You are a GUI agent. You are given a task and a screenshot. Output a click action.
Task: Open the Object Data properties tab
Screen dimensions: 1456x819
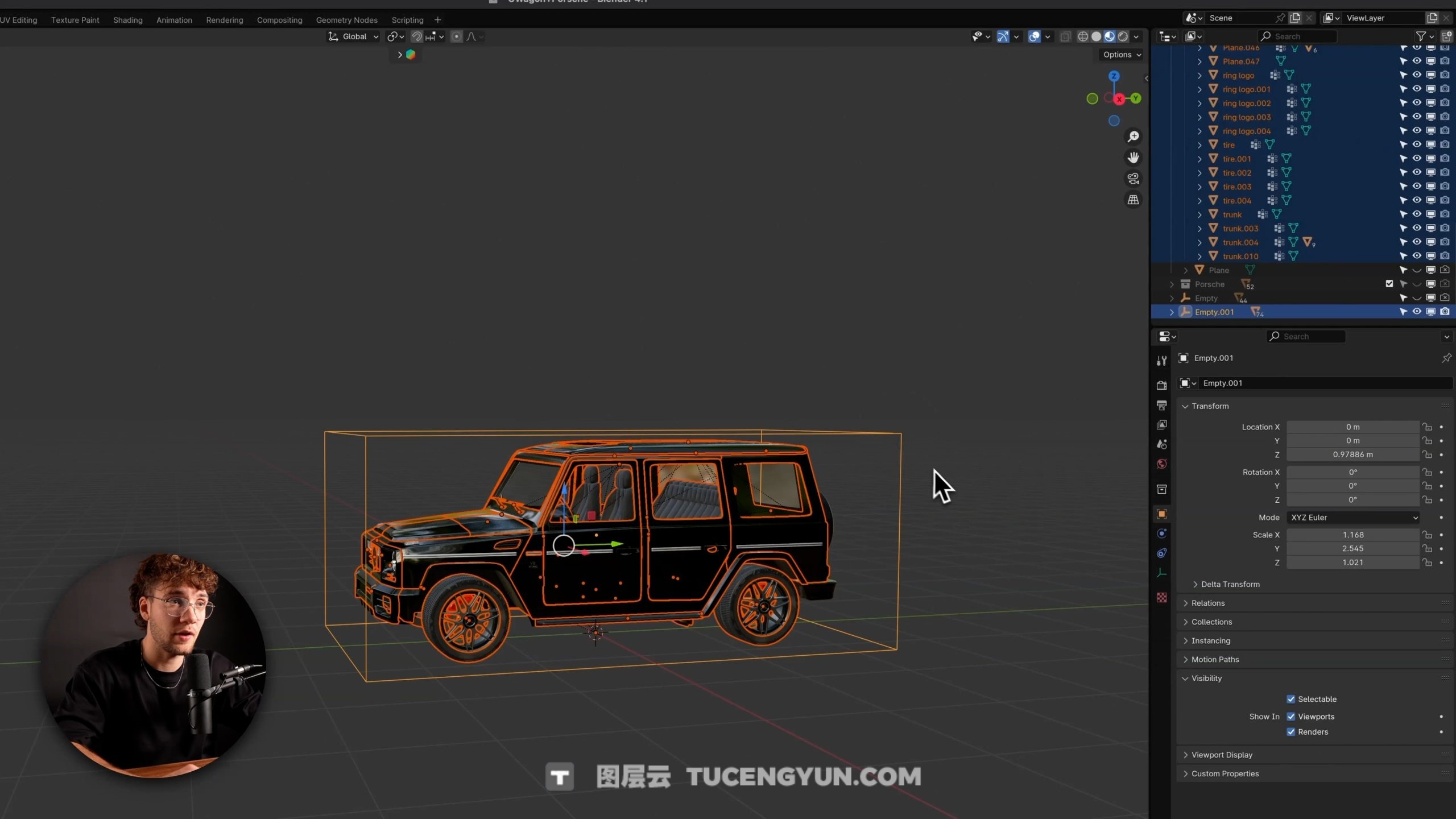tap(1161, 573)
